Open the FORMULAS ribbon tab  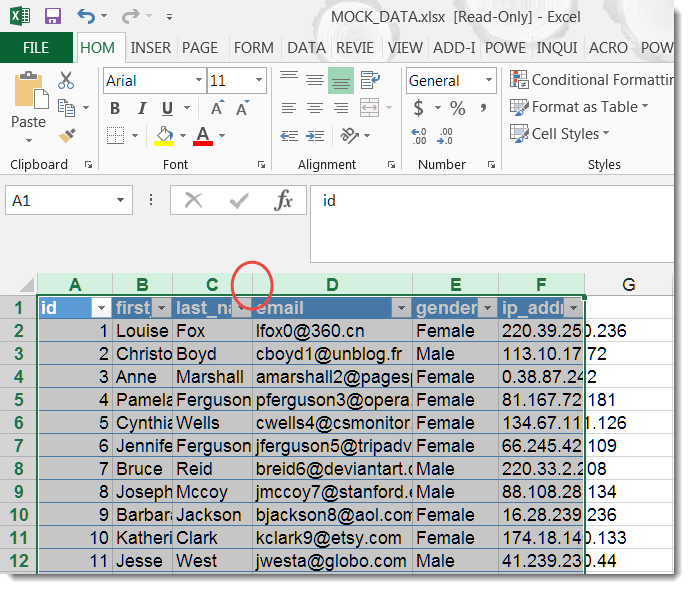click(254, 47)
